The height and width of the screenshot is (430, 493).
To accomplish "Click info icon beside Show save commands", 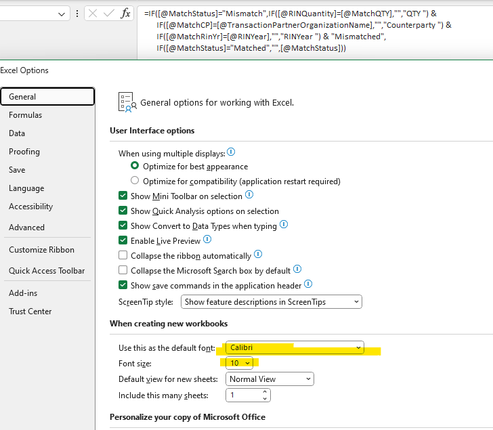I will click(308, 284).
